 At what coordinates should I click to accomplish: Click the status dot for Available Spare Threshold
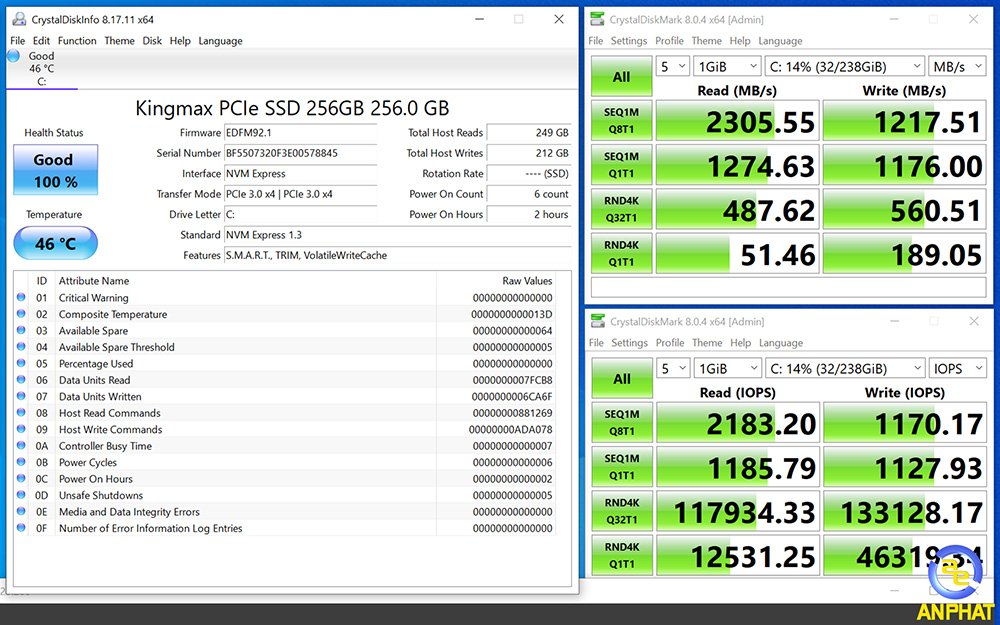(21, 347)
